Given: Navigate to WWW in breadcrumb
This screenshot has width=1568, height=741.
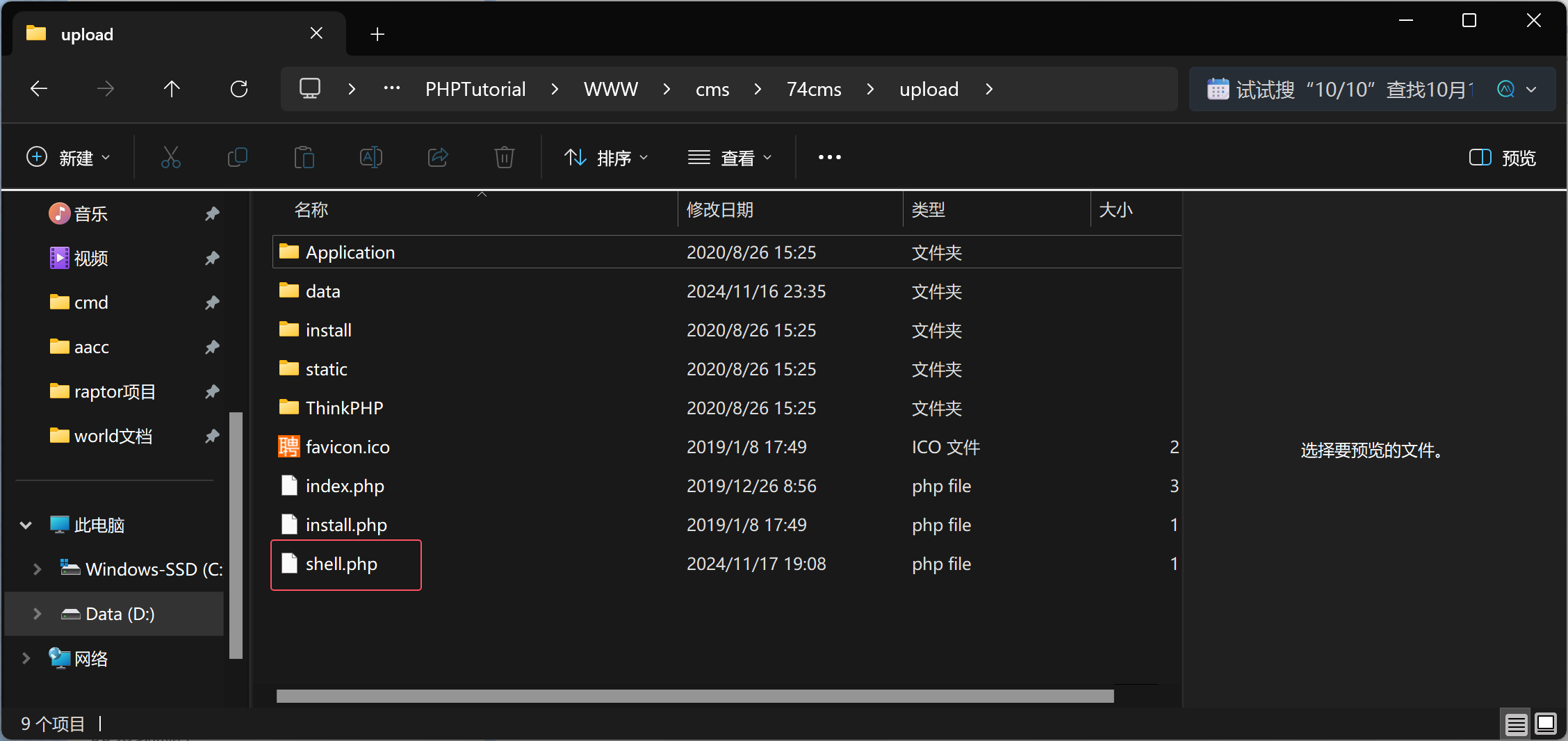Looking at the screenshot, I should [611, 89].
